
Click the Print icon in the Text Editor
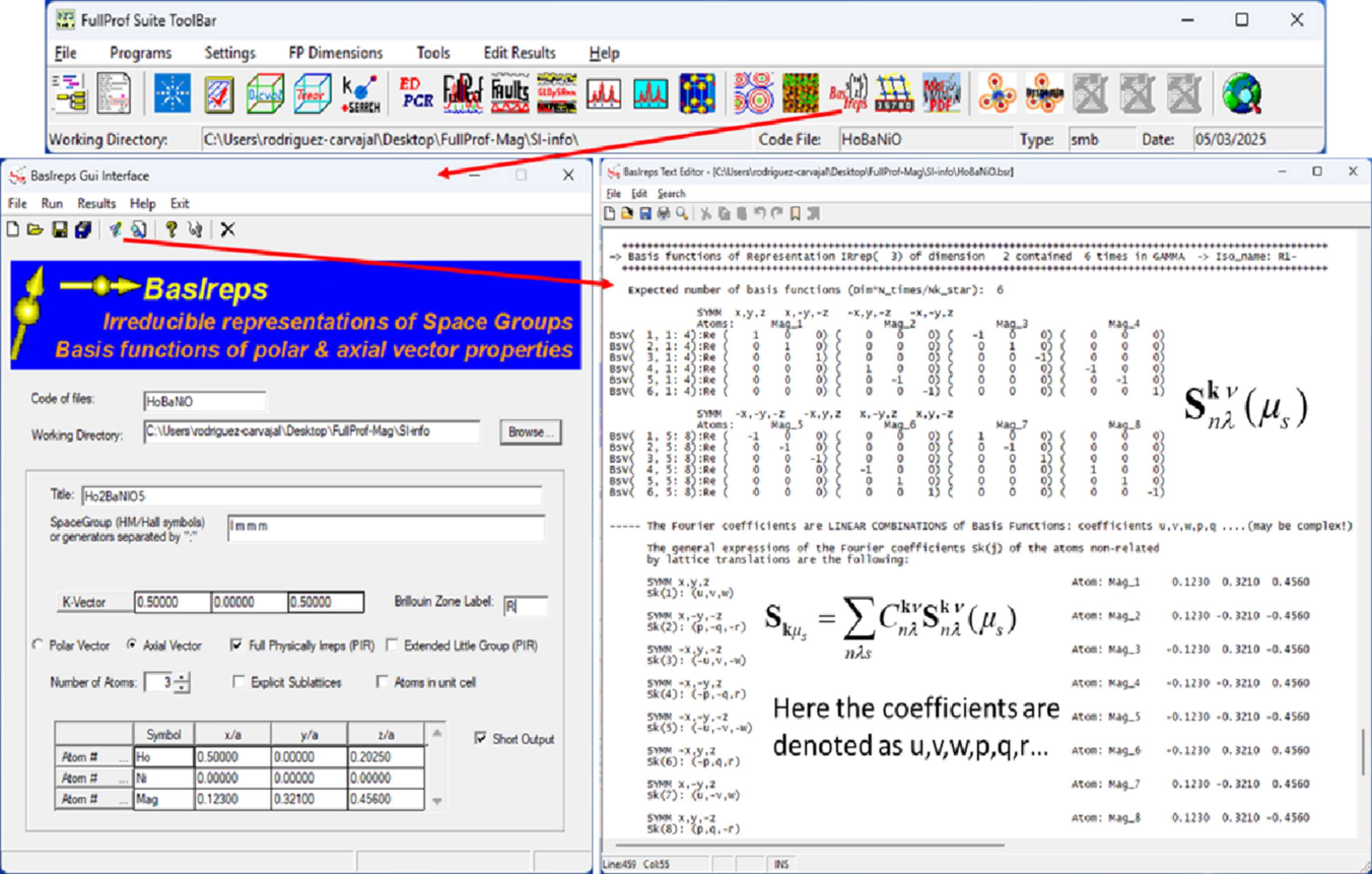(663, 214)
